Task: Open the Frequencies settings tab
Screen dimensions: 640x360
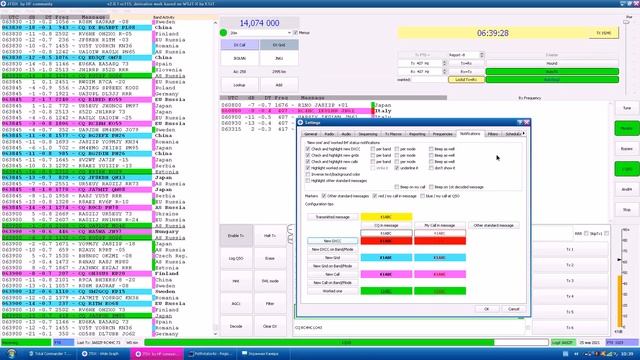Action: coord(442,134)
